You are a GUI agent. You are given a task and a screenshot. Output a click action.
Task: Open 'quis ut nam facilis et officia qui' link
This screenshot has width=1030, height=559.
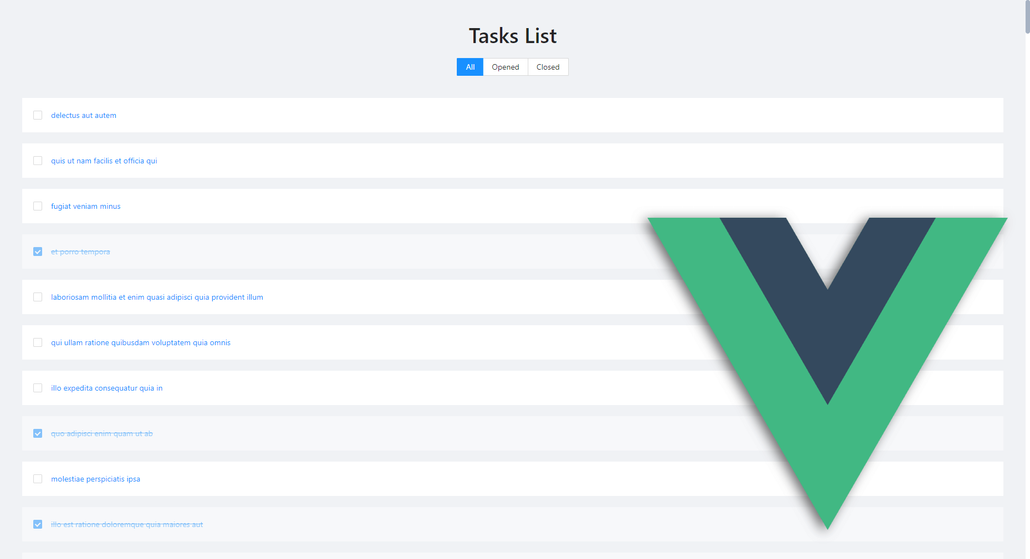[x=104, y=161]
